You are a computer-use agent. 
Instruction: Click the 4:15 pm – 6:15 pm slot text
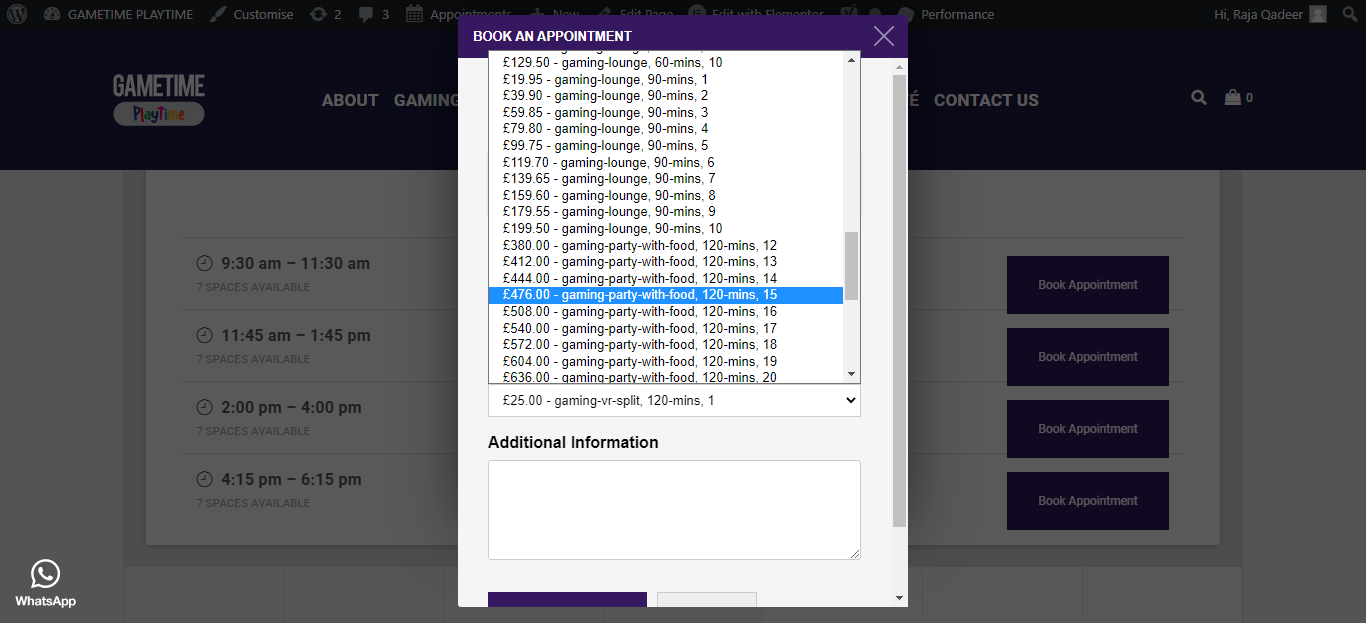pos(291,480)
